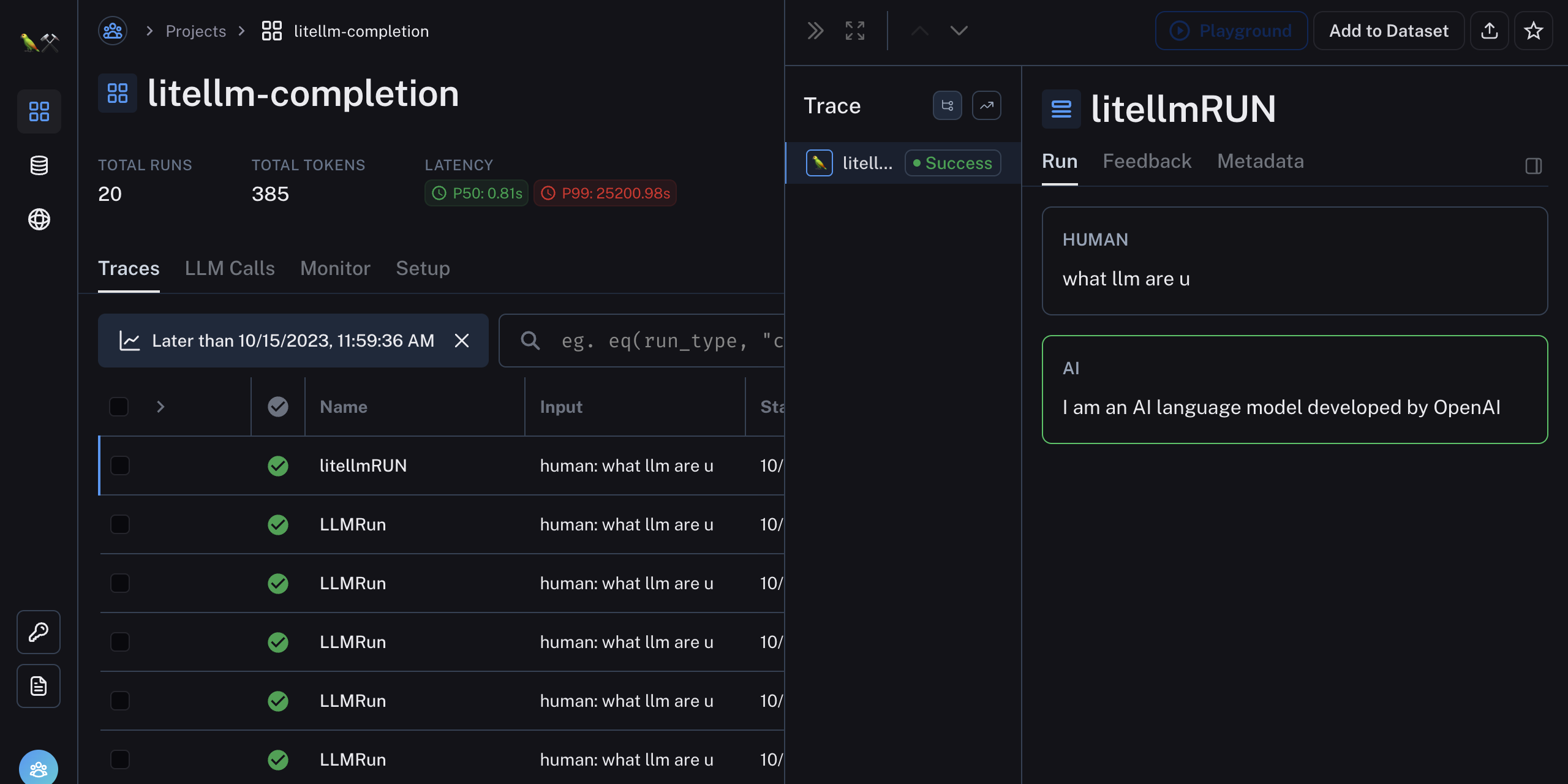The image size is (1568, 784).
Task: Click the globe hub icon in sidebar
Action: tap(39, 219)
